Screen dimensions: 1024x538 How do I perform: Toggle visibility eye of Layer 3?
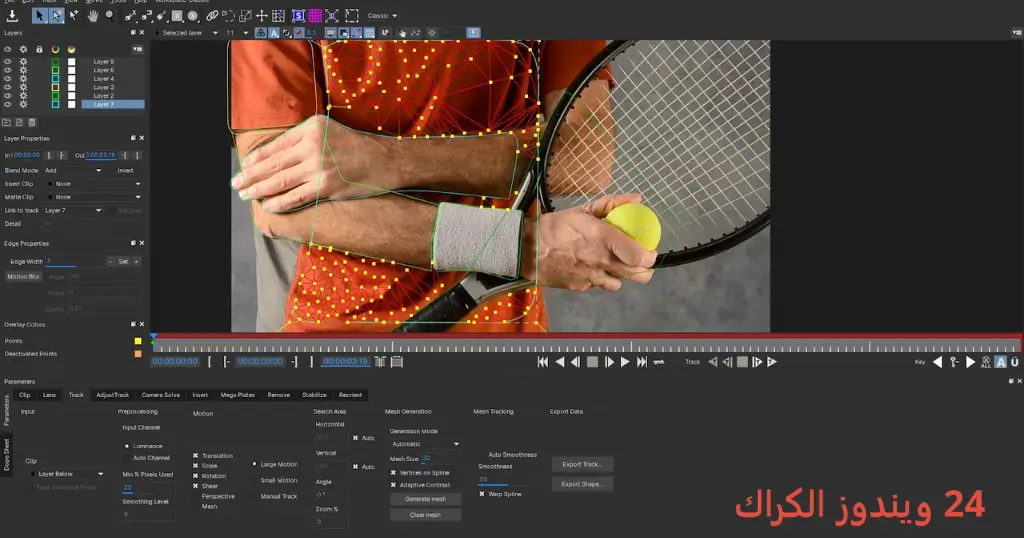[x=7, y=87]
